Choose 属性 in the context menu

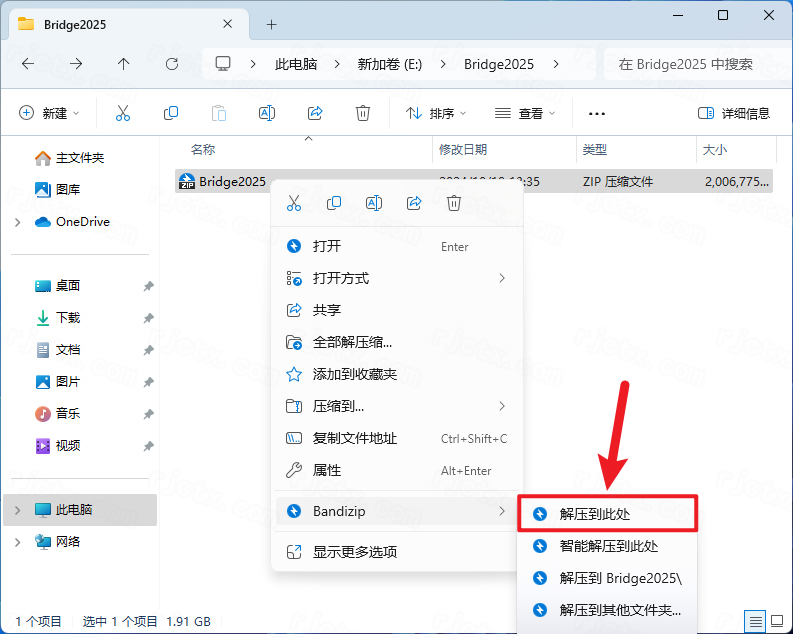tap(396, 470)
